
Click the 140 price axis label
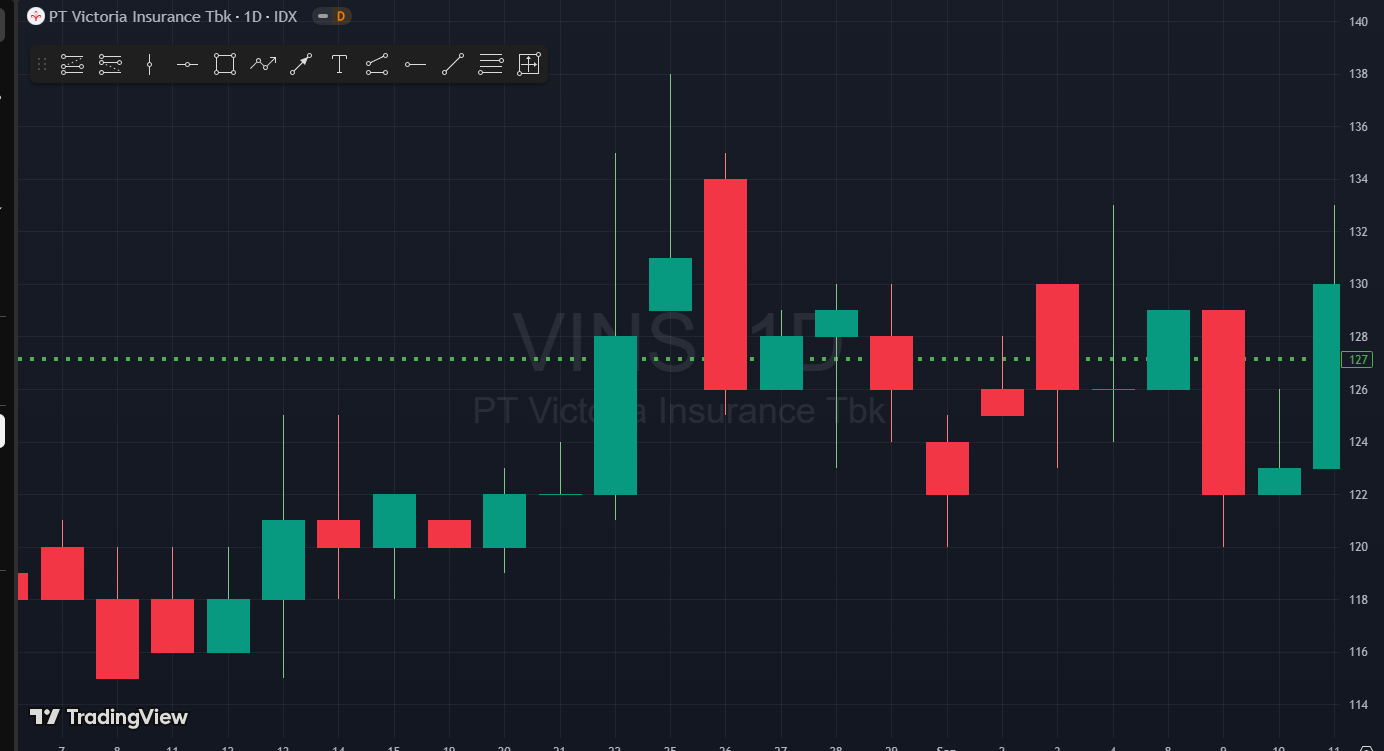[x=1359, y=22]
